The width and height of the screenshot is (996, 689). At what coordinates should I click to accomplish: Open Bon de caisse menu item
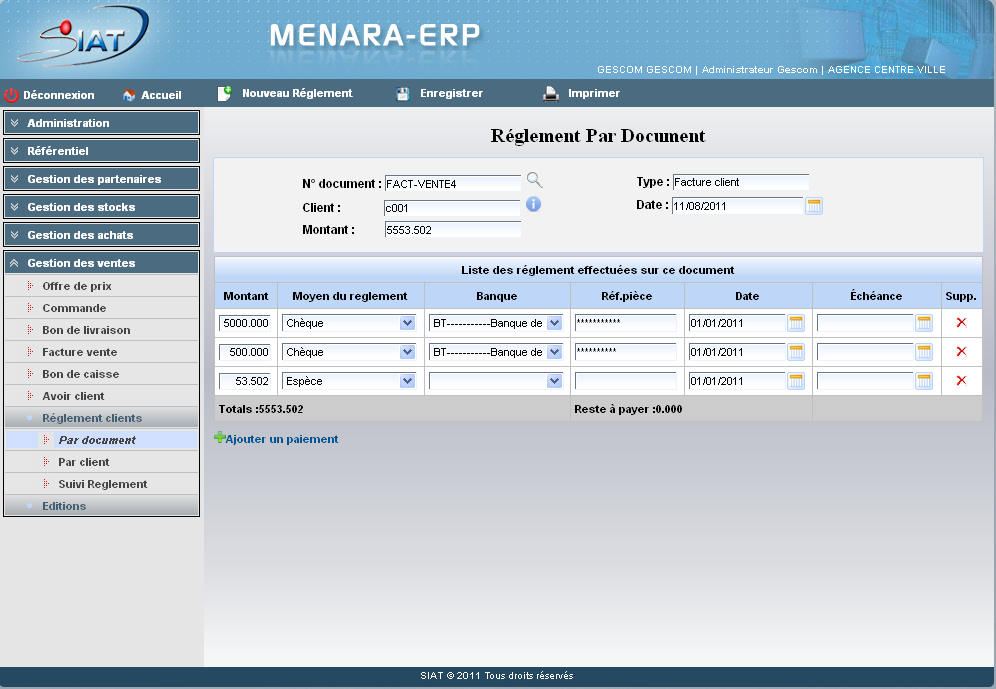[102, 374]
